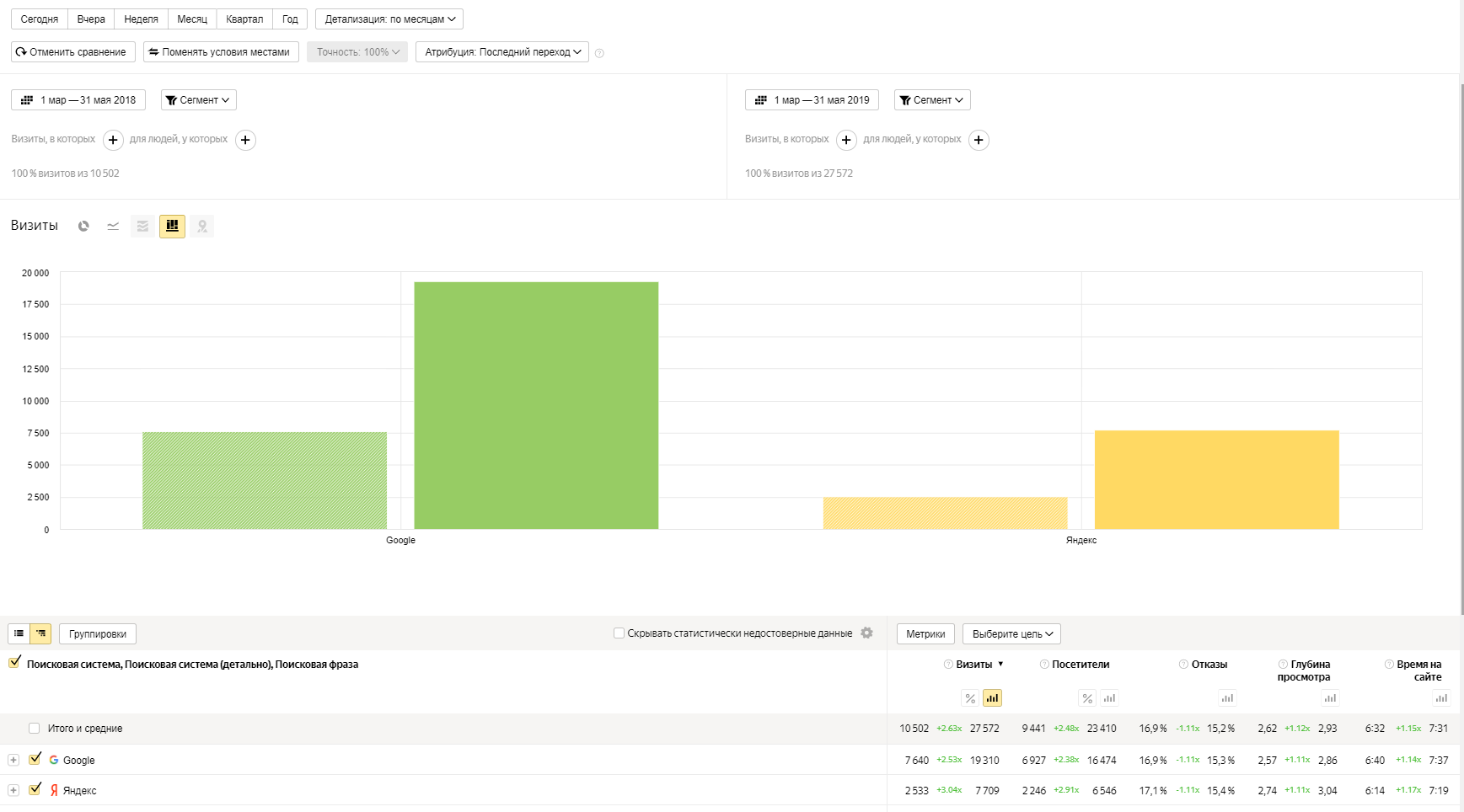Select the Сегодня period tab
Image resolution: width=1464 pixels, height=812 pixels.
[x=40, y=19]
